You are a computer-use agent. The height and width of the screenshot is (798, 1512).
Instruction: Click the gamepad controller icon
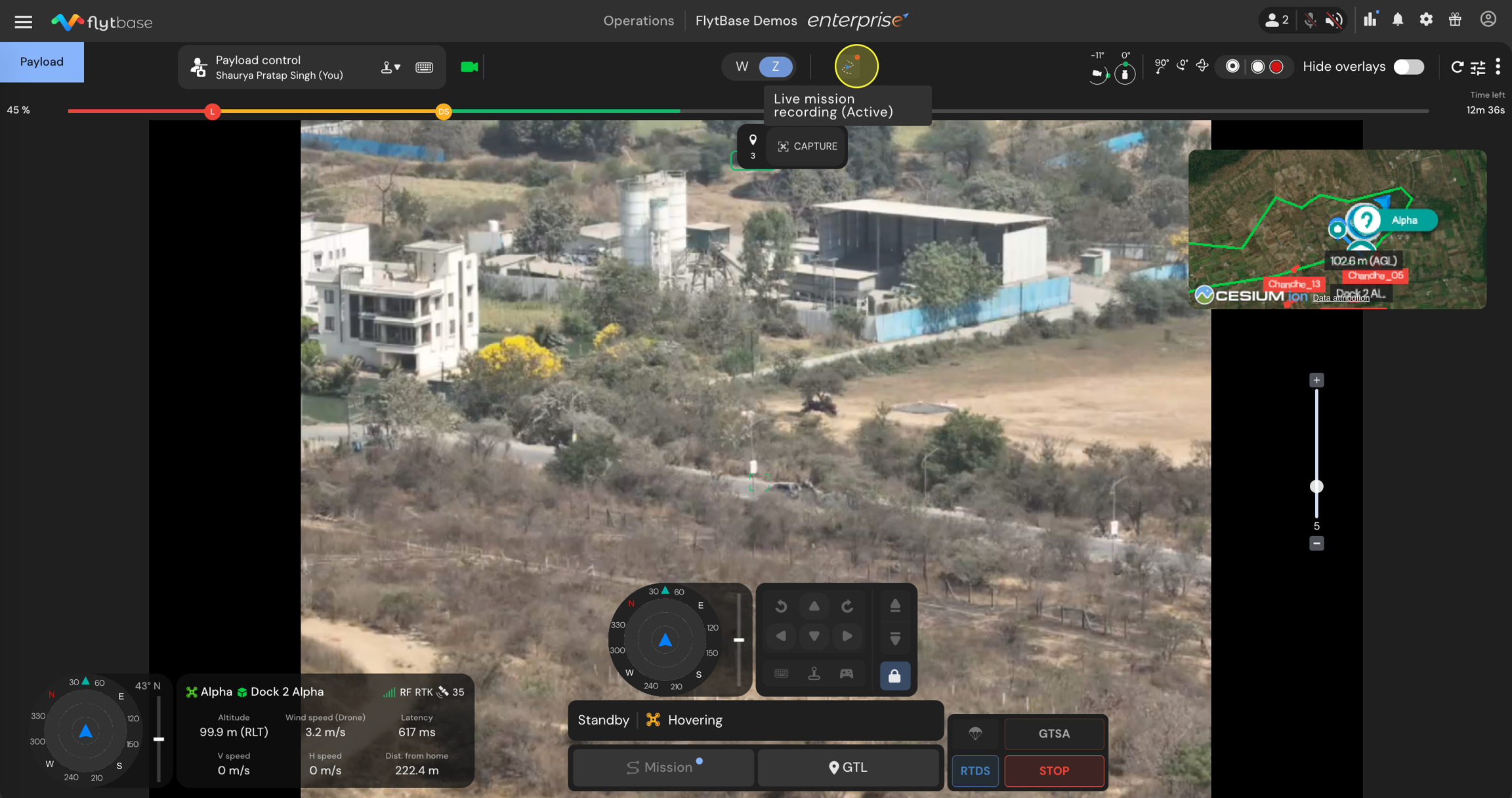(847, 674)
